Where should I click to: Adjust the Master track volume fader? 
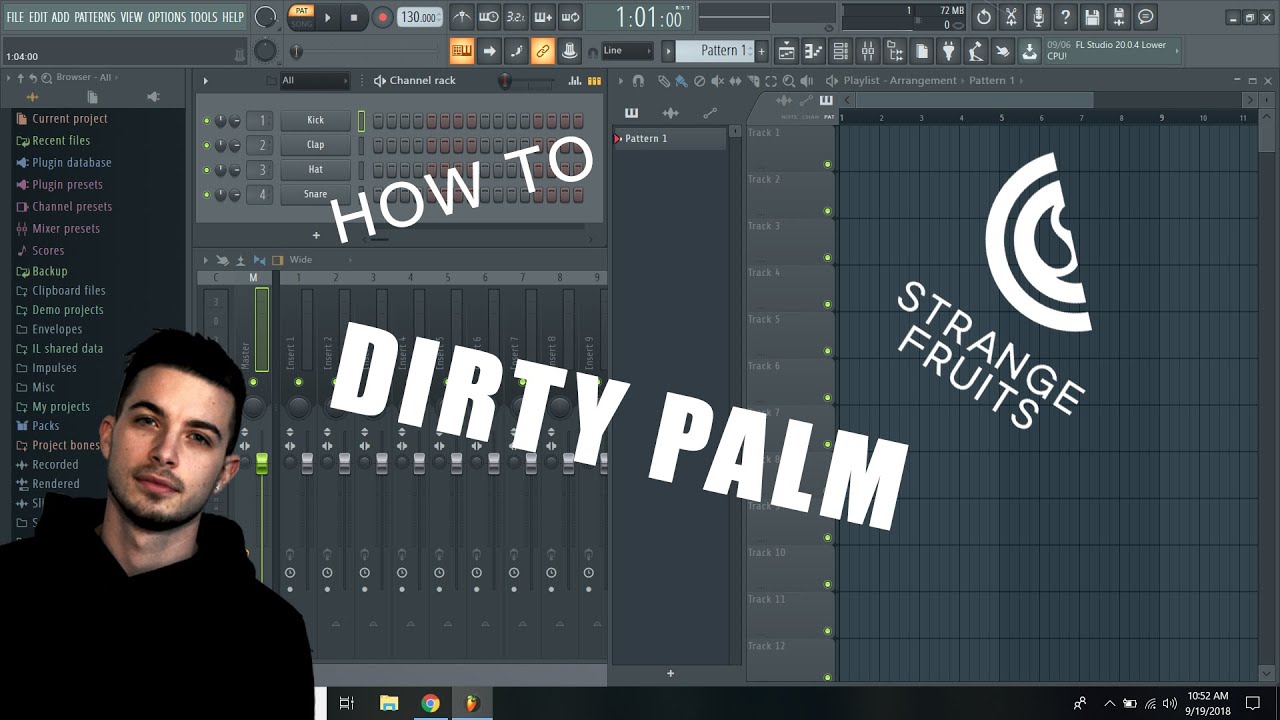click(262, 463)
